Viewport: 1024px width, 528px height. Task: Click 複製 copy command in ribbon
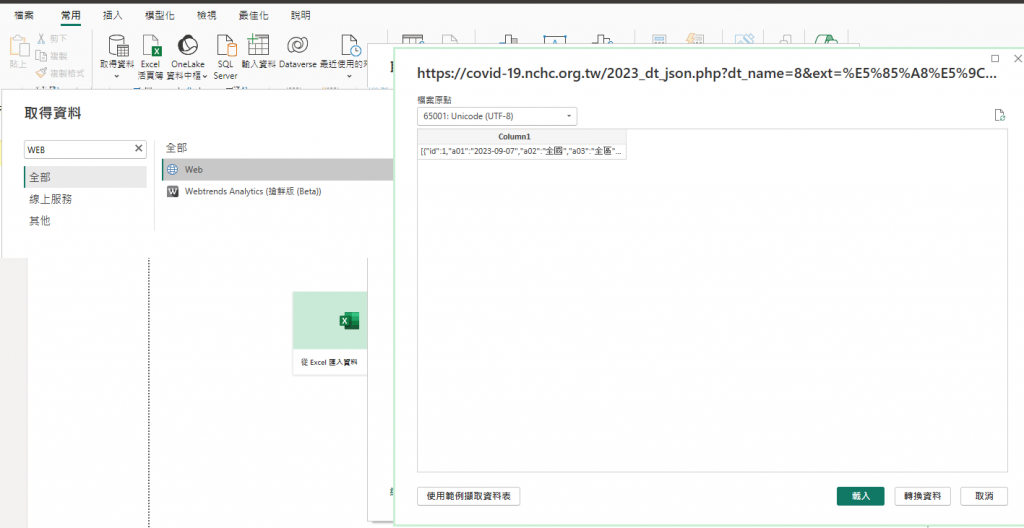coord(51,56)
